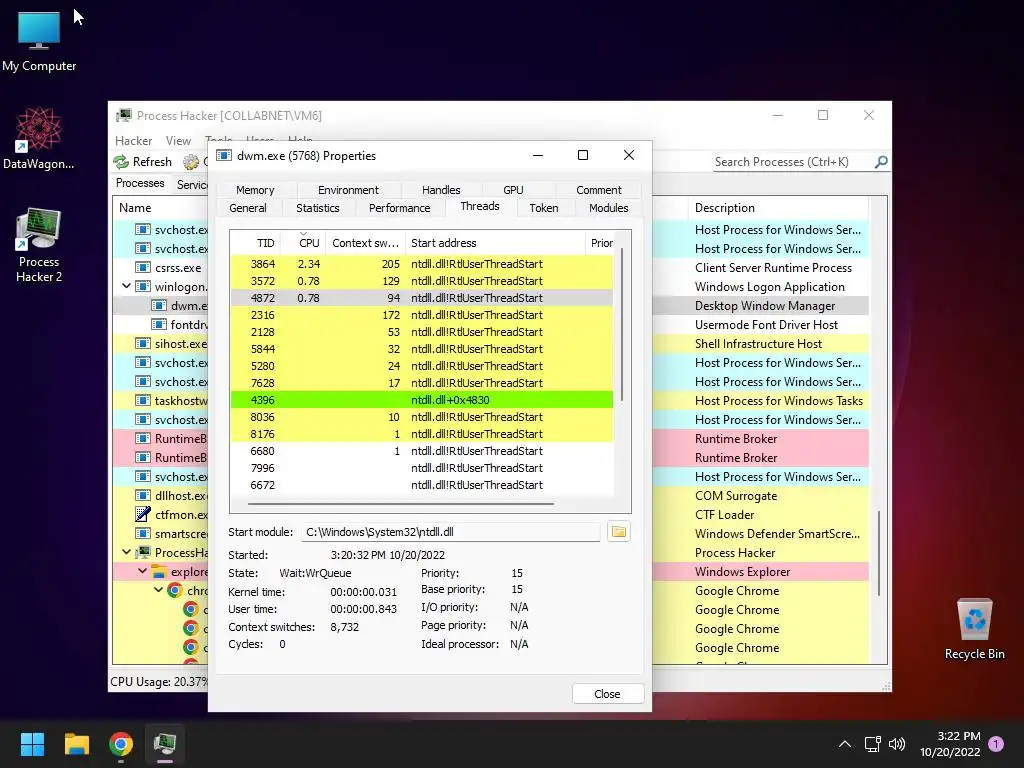1024x768 pixels.
Task: Sort process list by Name column
Action: click(161, 208)
